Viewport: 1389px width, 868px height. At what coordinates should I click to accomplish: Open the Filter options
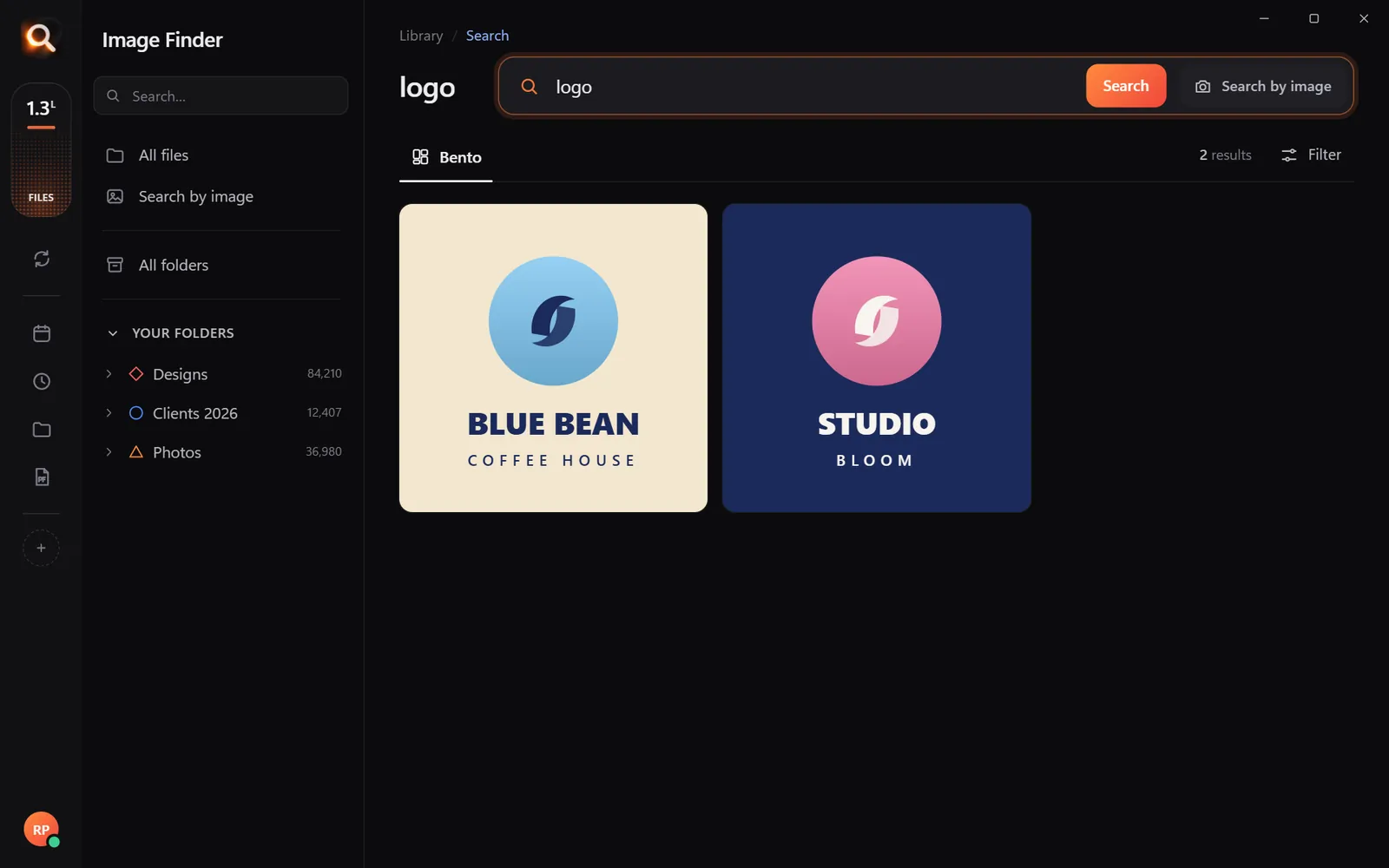coord(1312,155)
